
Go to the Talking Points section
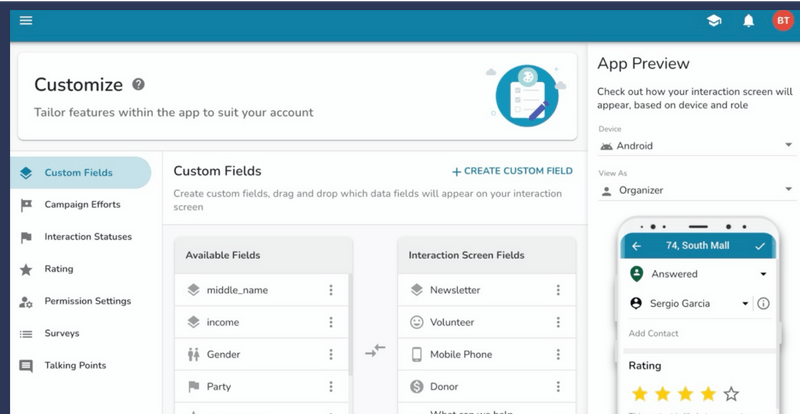(75, 365)
